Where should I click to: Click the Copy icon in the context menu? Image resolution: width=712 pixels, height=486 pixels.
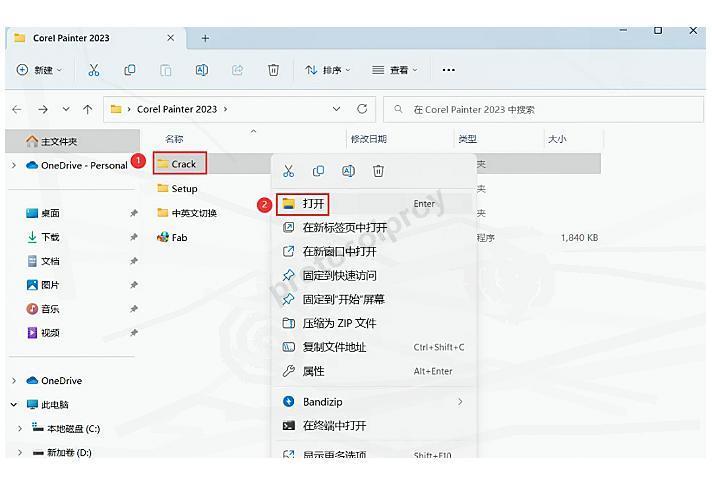tap(318, 171)
